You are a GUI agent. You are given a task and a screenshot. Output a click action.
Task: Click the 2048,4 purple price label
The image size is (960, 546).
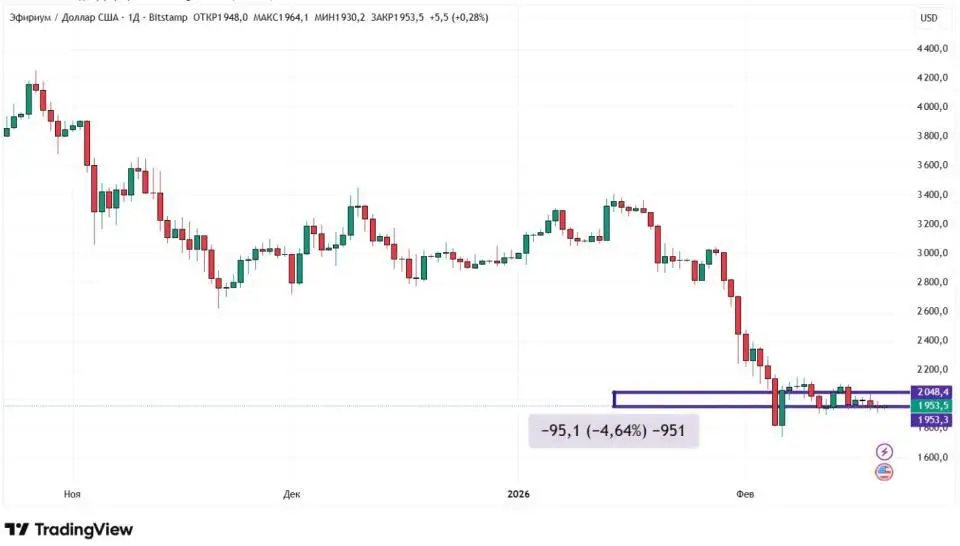click(931, 392)
